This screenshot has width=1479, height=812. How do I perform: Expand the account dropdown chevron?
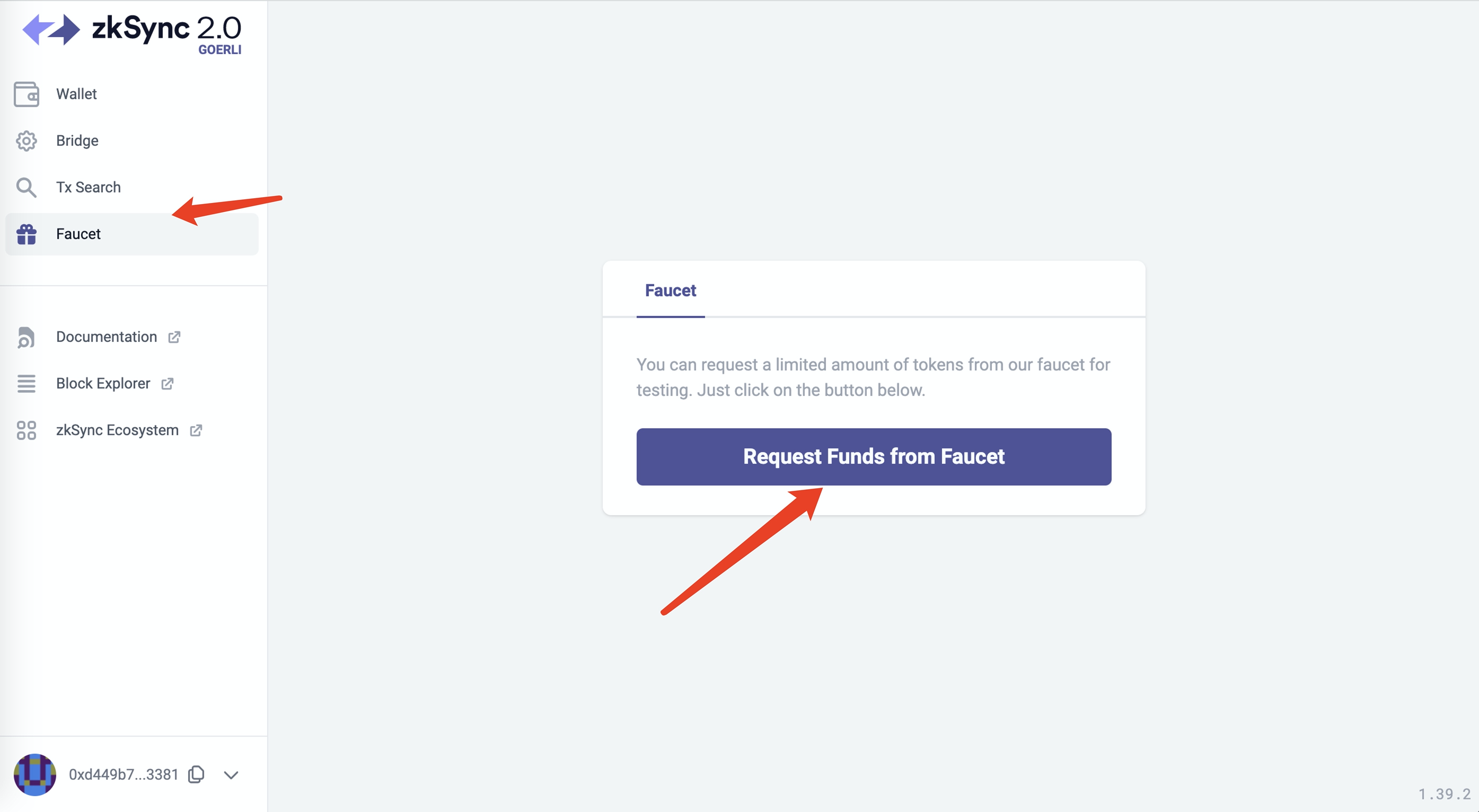pyautogui.click(x=231, y=775)
